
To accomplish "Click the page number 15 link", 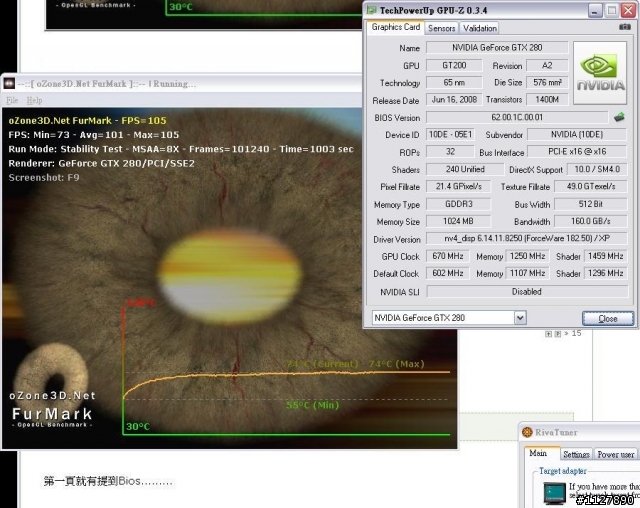I will pos(576,333).
